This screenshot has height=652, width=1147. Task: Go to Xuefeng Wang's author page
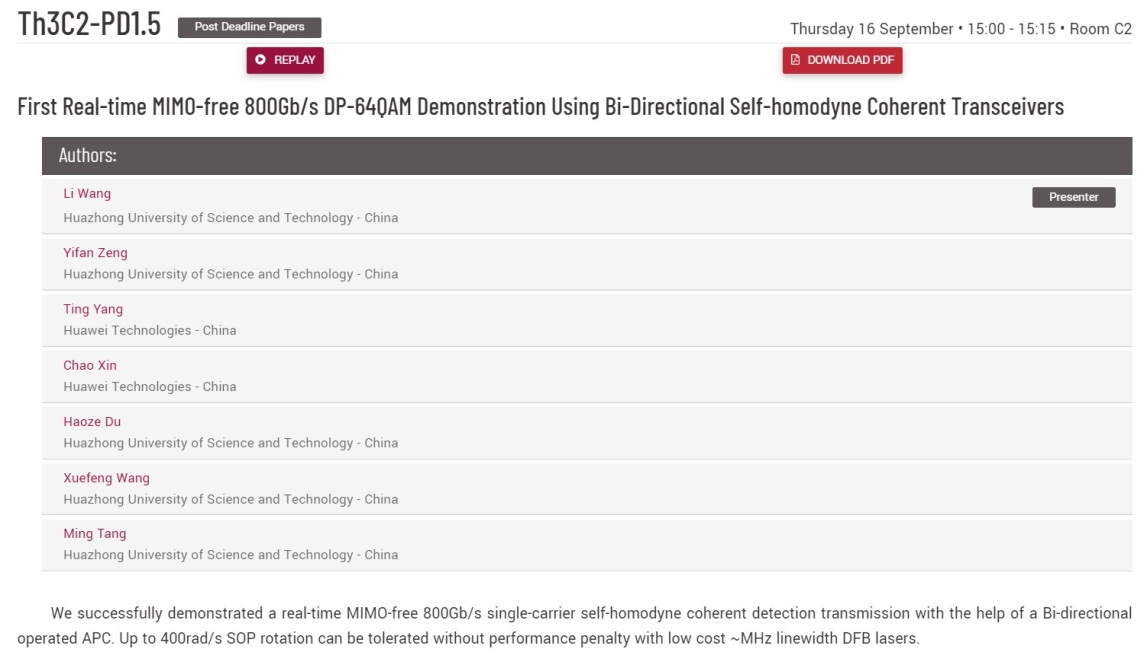click(106, 478)
